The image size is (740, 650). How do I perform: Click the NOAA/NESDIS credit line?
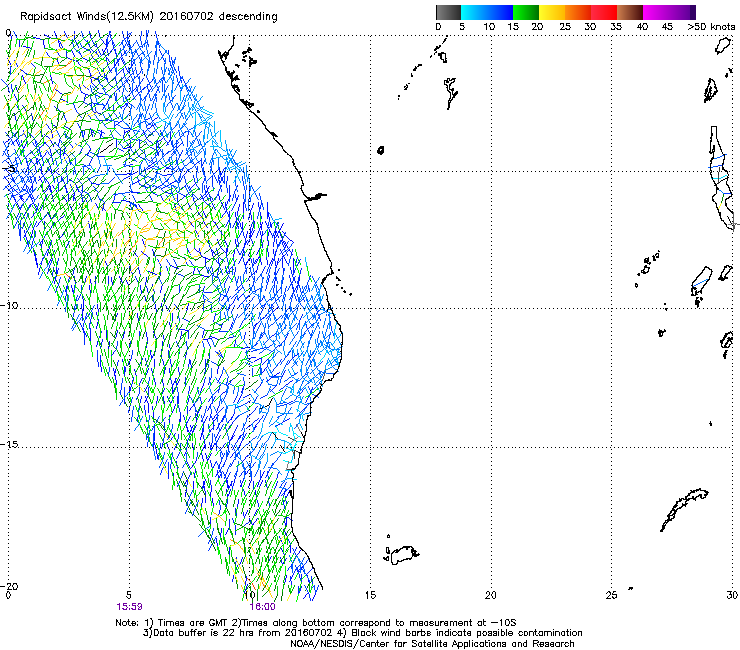coord(432,644)
